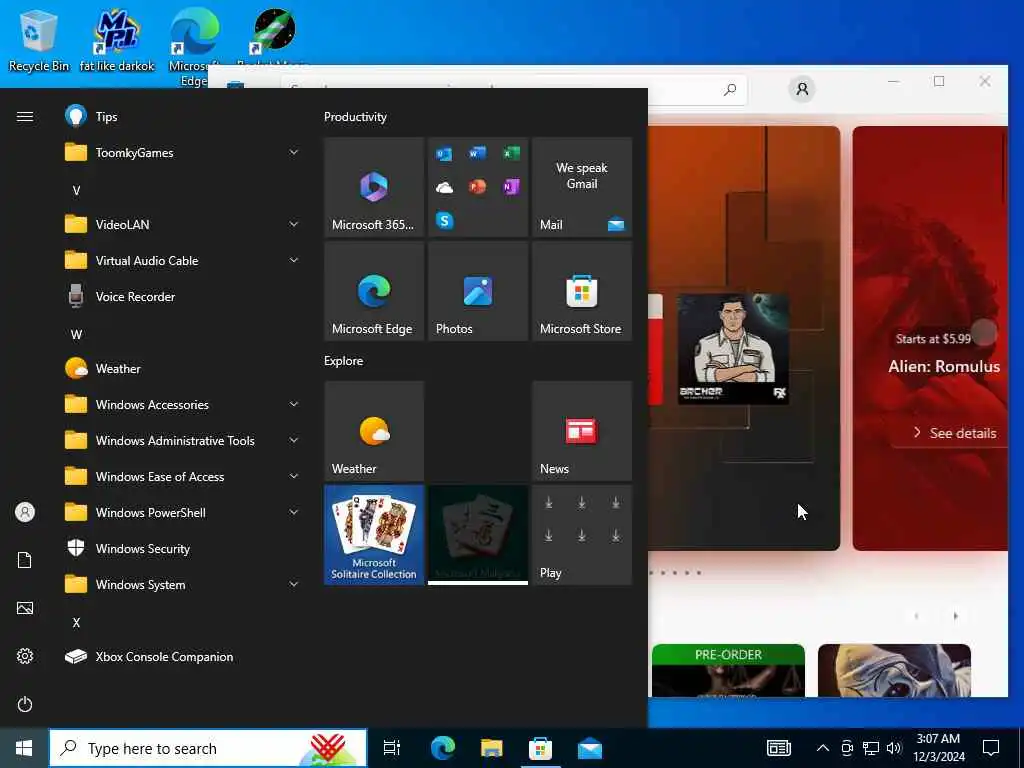1024x768 pixels.
Task: Open Settings gear in Start sidebar
Action: (25, 656)
